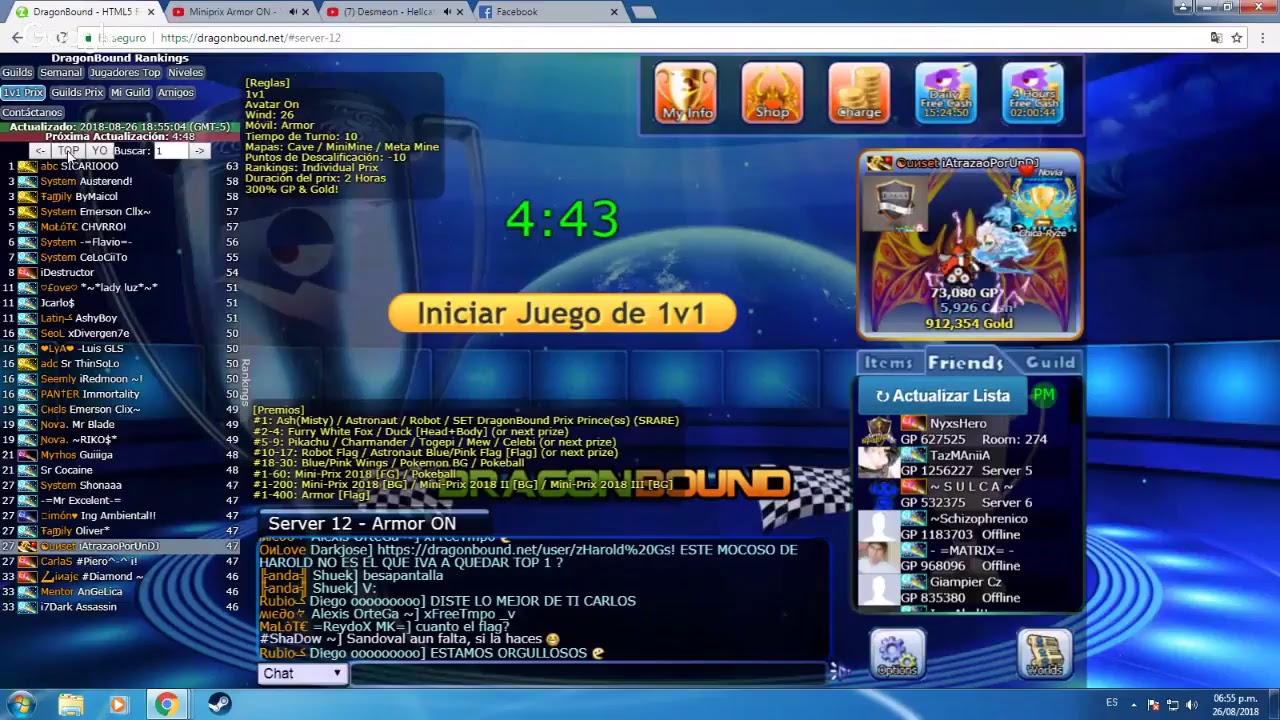Open Steam from the taskbar
This screenshot has height=720, width=1280.
point(219,704)
